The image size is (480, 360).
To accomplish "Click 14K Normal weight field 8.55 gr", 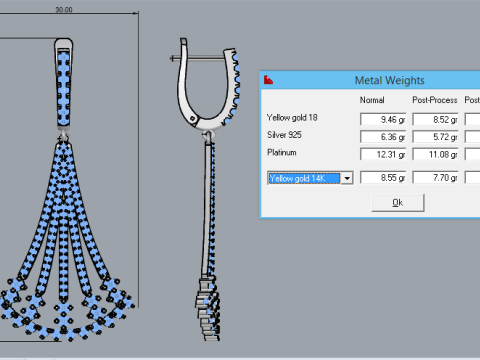I will [383, 178].
